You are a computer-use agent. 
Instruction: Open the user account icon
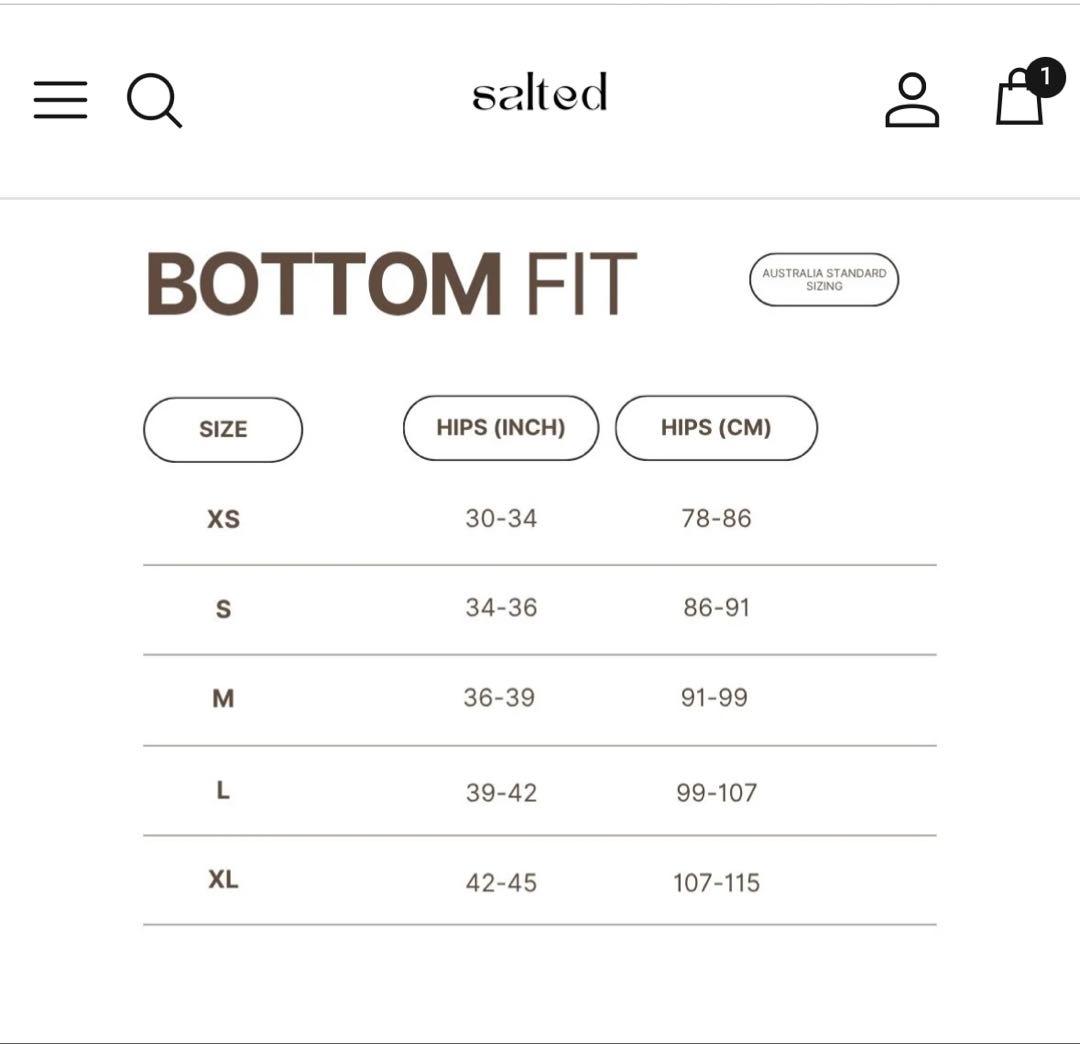911,99
